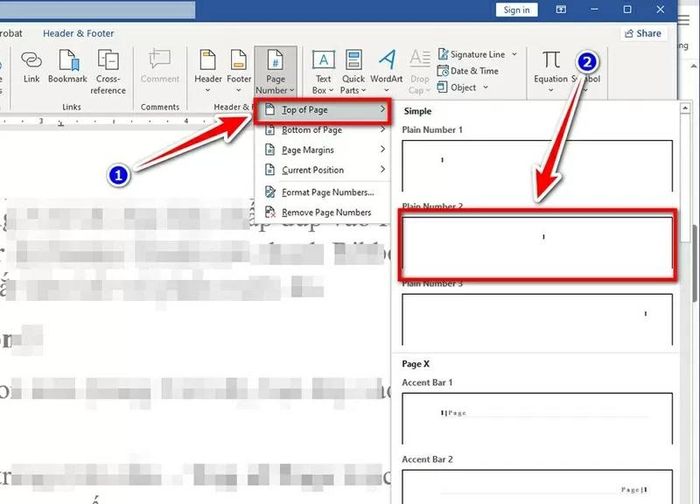Expand the Object dropdown arrow
The image size is (700, 504).
pyautogui.click(x=486, y=87)
